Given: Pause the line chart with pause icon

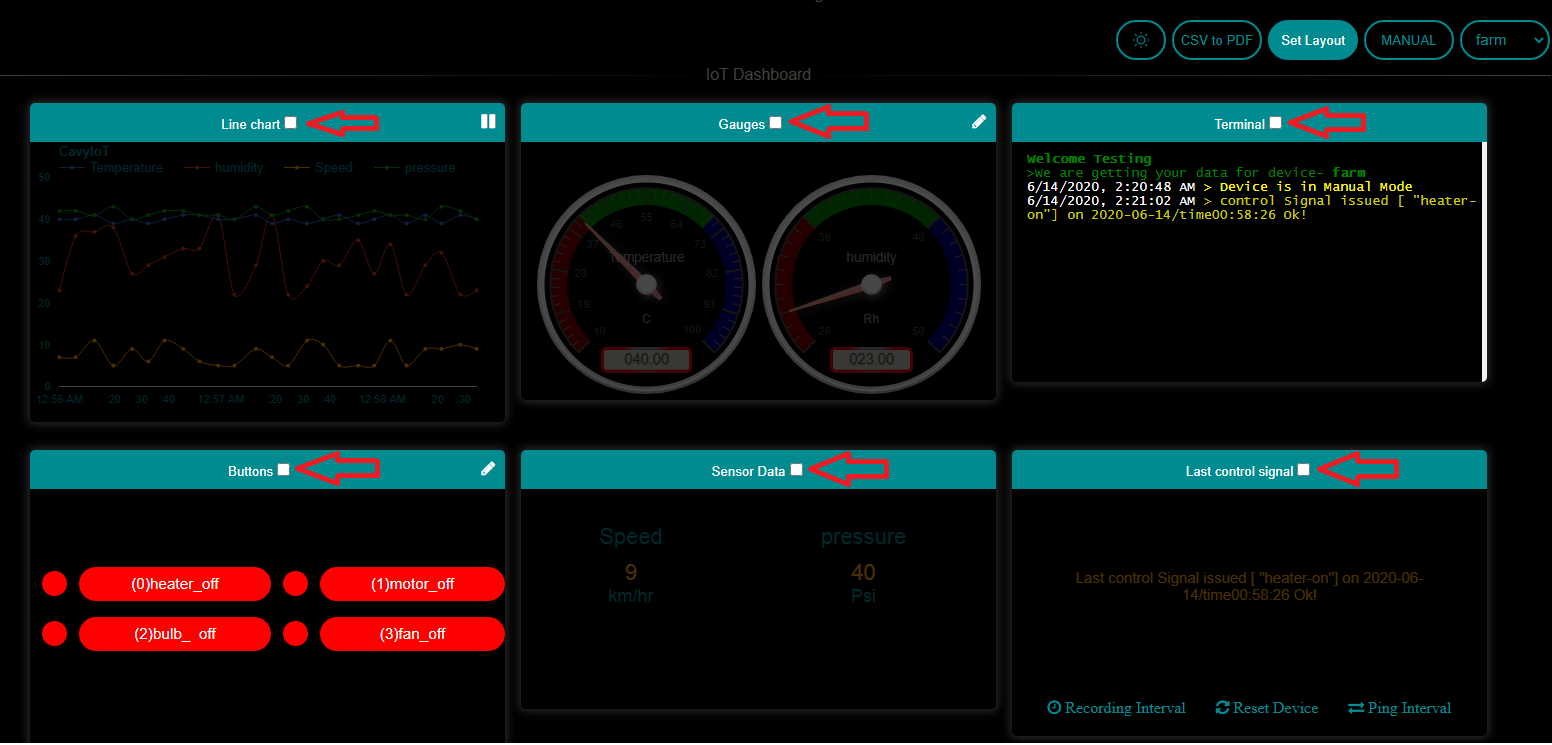Looking at the screenshot, I should point(488,121).
